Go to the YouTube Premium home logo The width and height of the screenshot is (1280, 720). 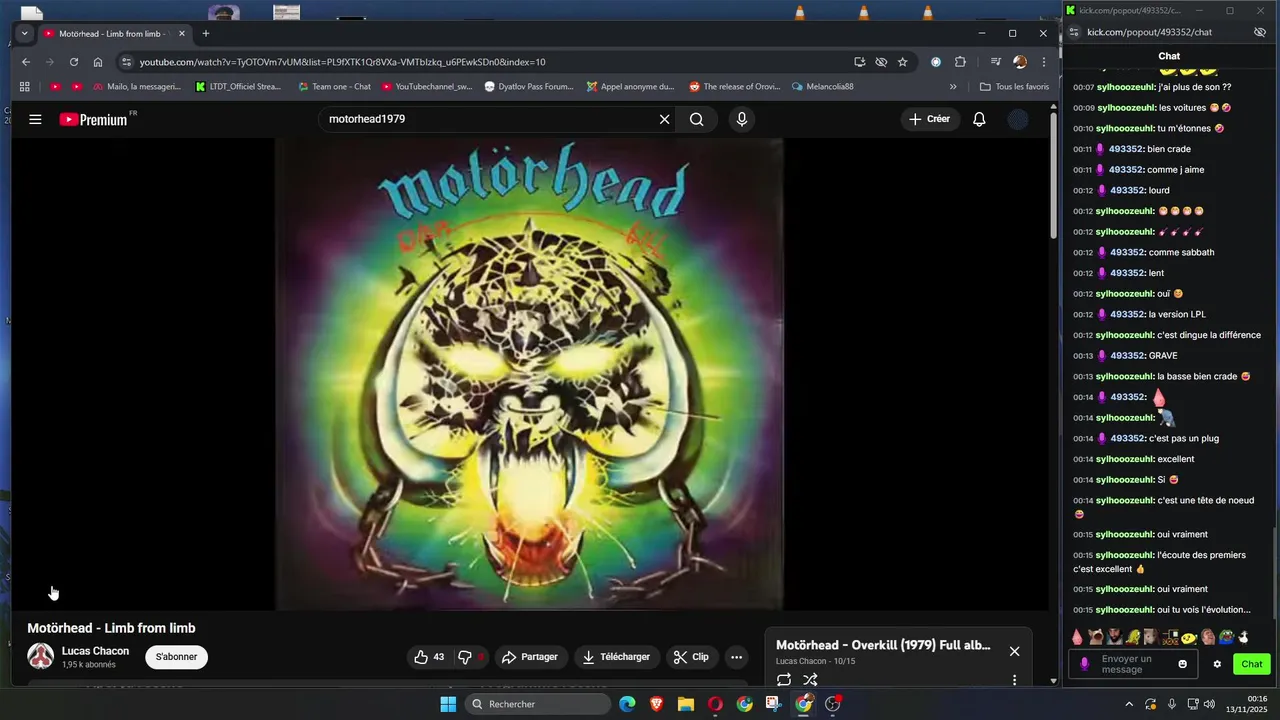[x=94, y=119]
